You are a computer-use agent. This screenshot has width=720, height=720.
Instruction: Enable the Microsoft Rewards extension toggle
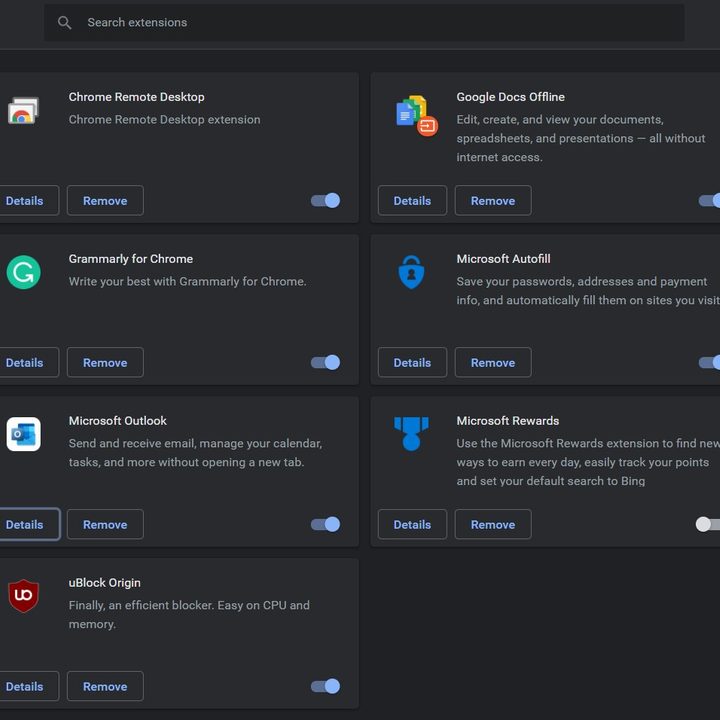(x=708, y=524)
